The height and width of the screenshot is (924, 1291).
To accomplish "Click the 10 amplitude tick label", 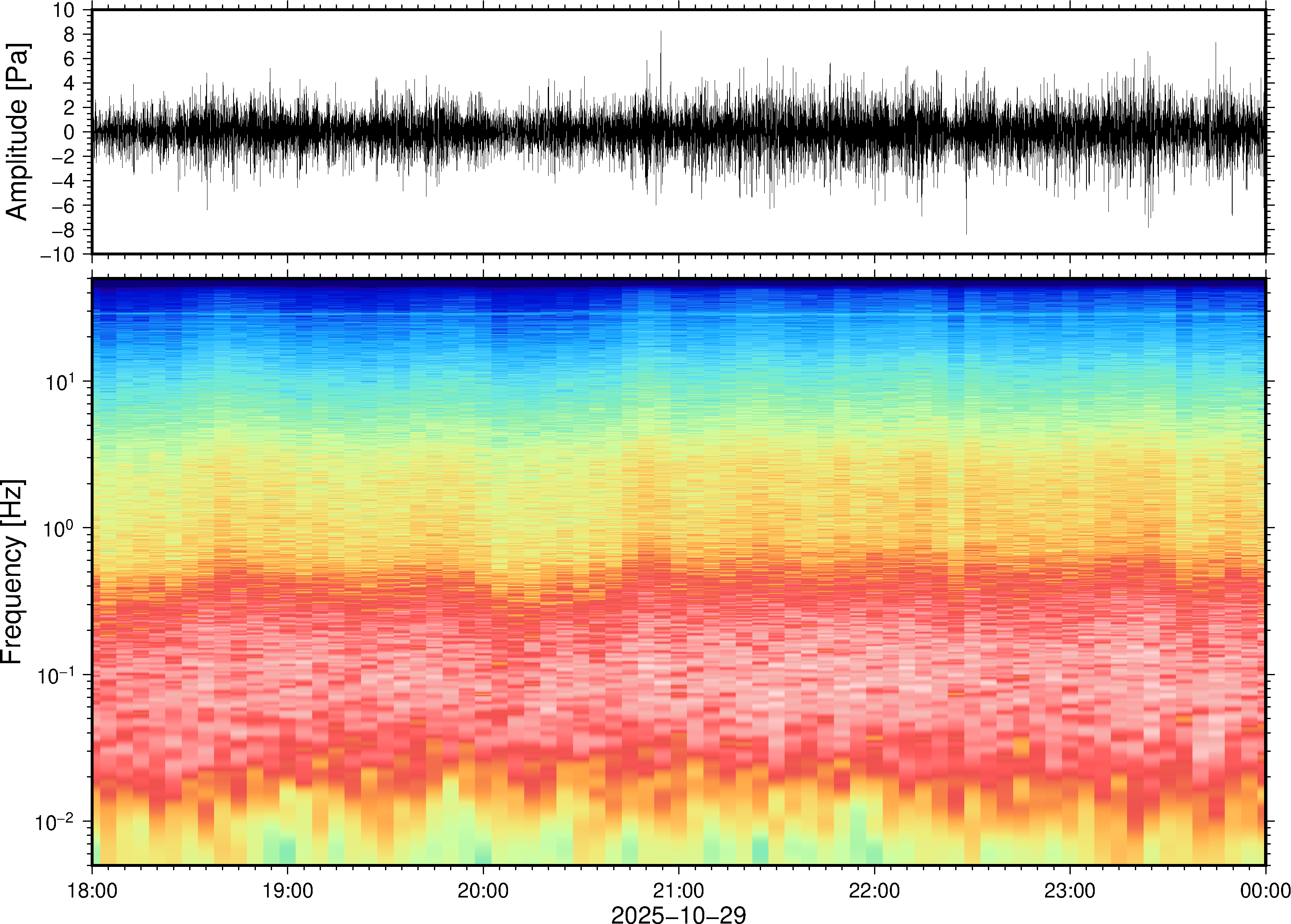I will (x=64, y=10).
